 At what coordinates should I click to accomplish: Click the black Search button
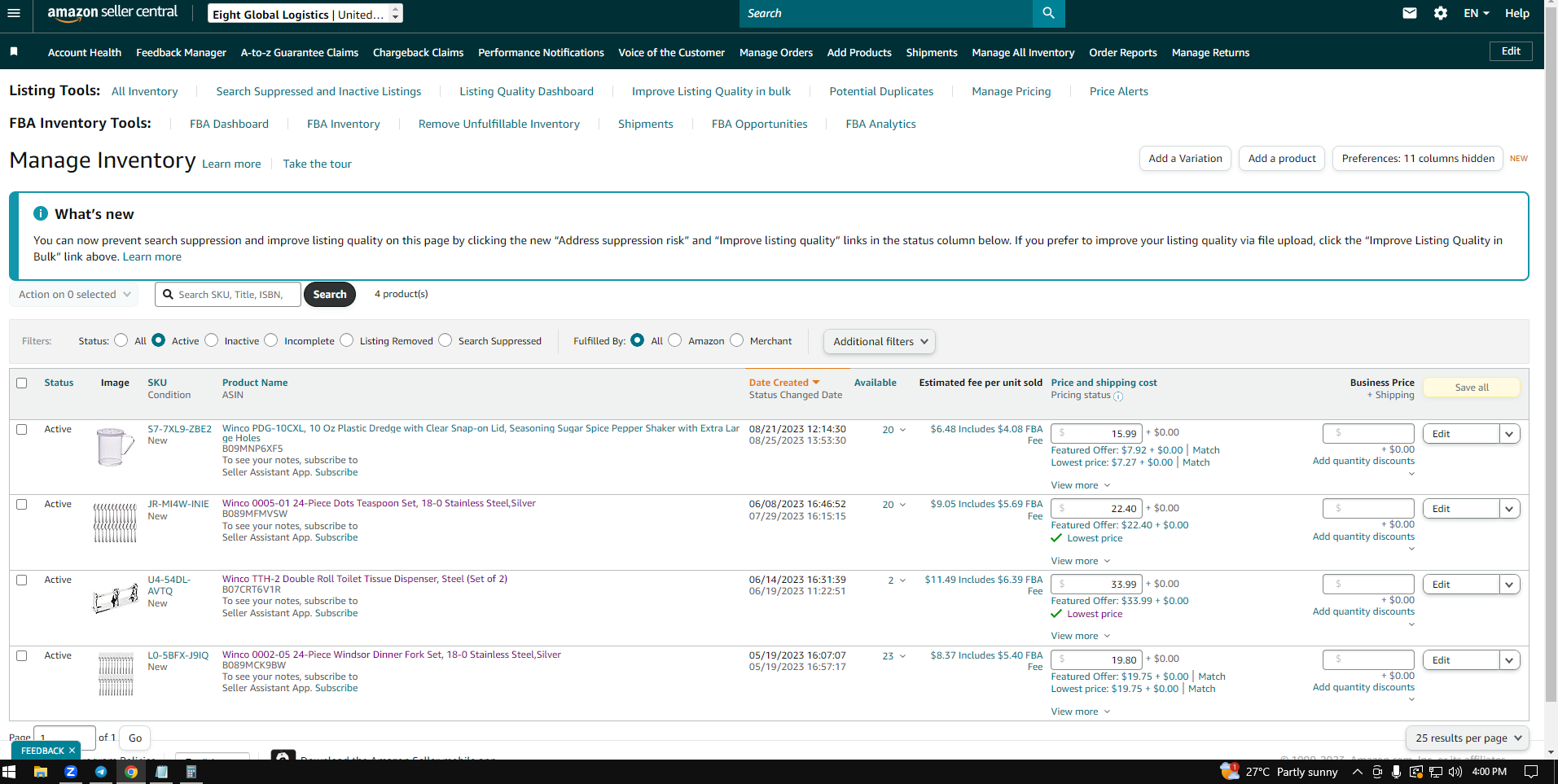[x=330, y=295]
